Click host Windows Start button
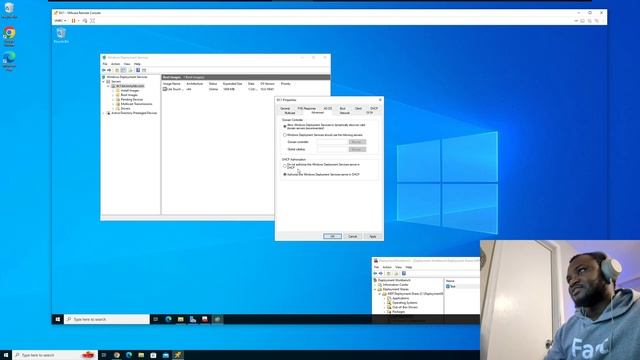Screen dimensions: 640x360 [6, 355]
